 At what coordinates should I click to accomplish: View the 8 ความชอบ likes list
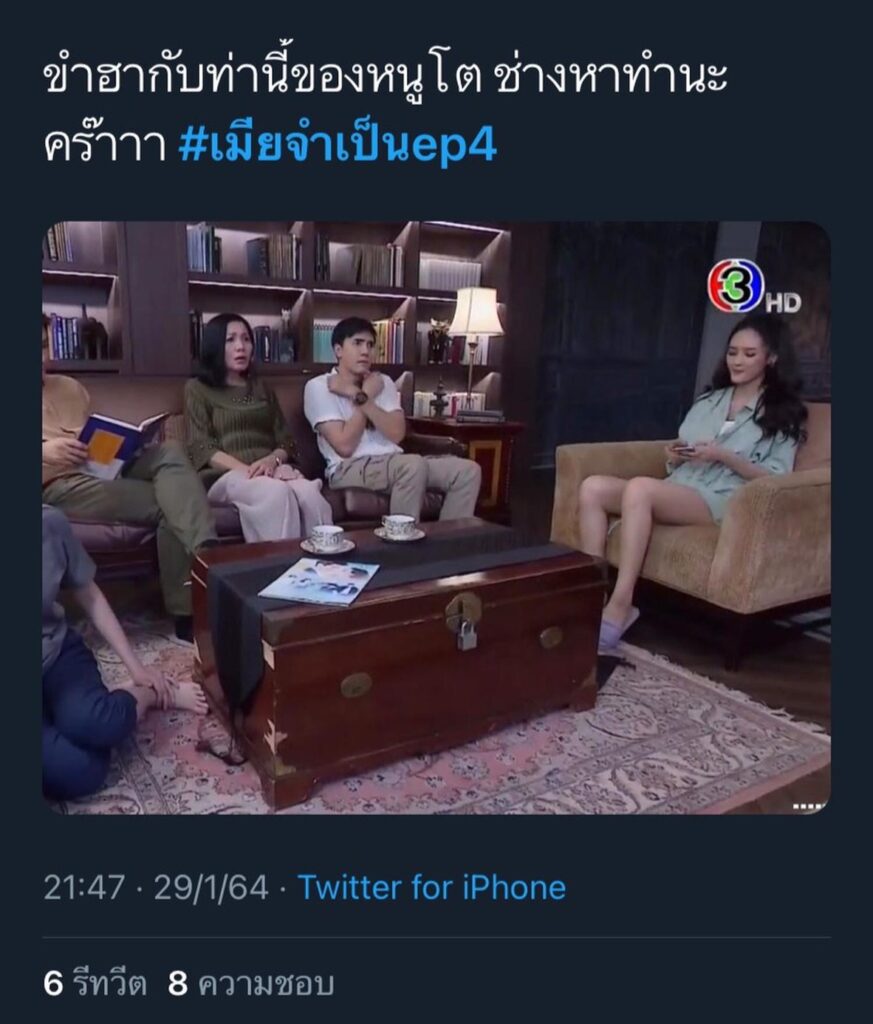pos(251,983)
